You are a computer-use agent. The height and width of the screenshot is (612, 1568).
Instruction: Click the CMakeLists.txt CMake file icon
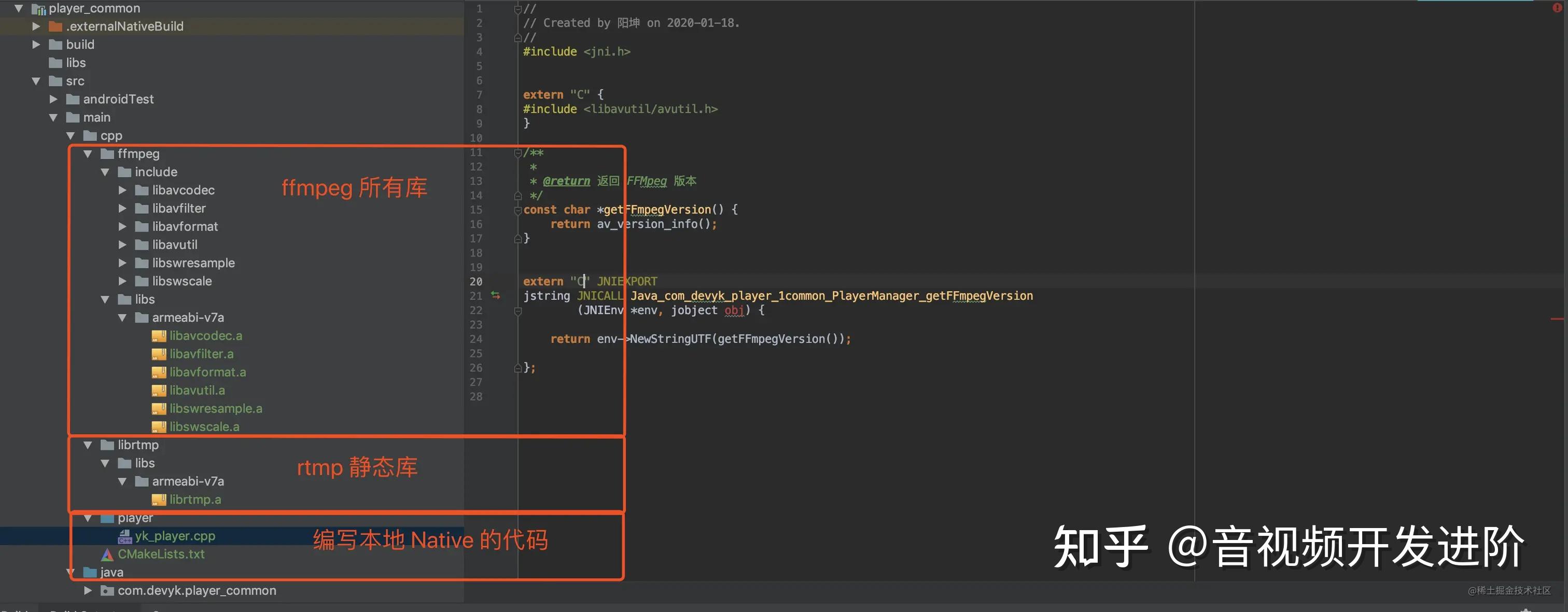[107, 555]
